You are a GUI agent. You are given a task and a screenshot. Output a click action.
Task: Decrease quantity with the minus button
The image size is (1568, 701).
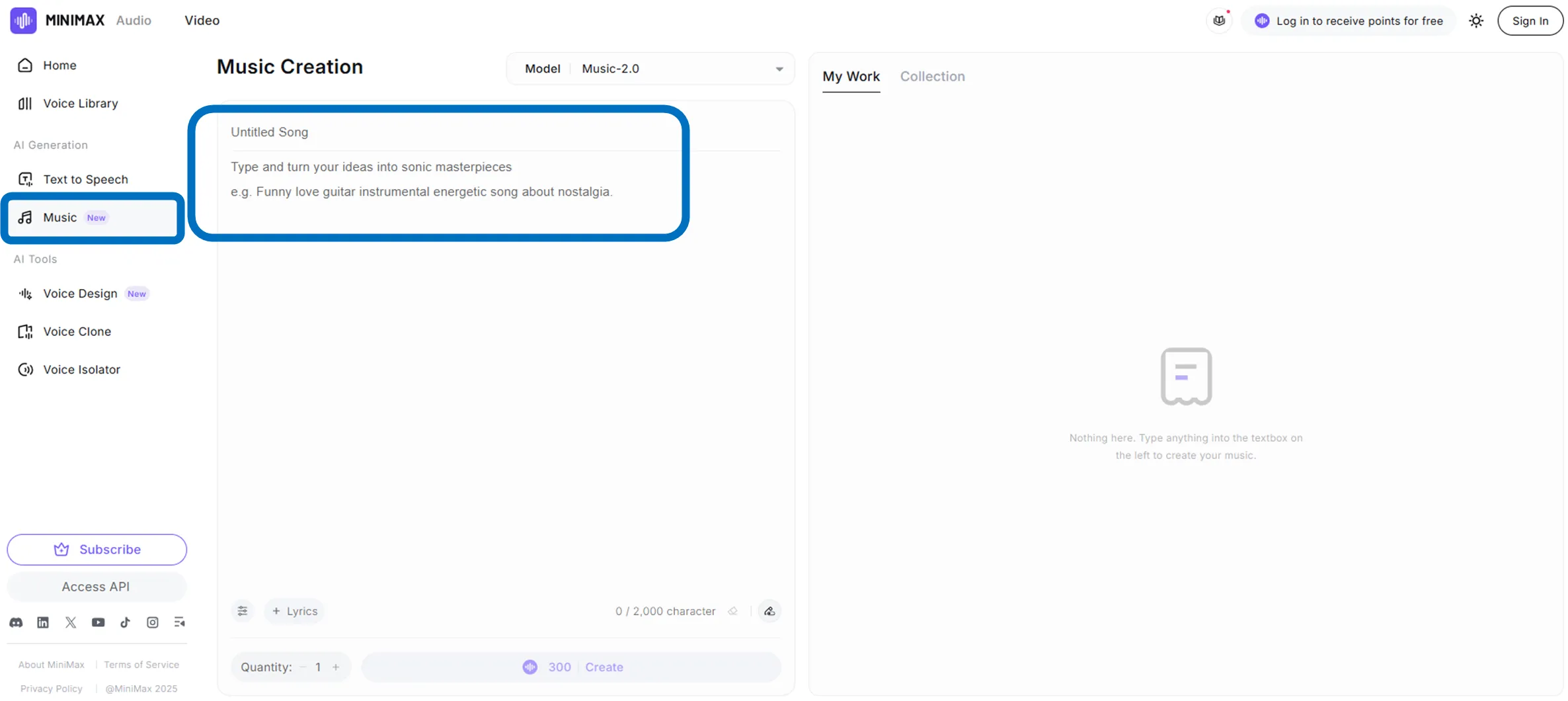pos(303,667)
